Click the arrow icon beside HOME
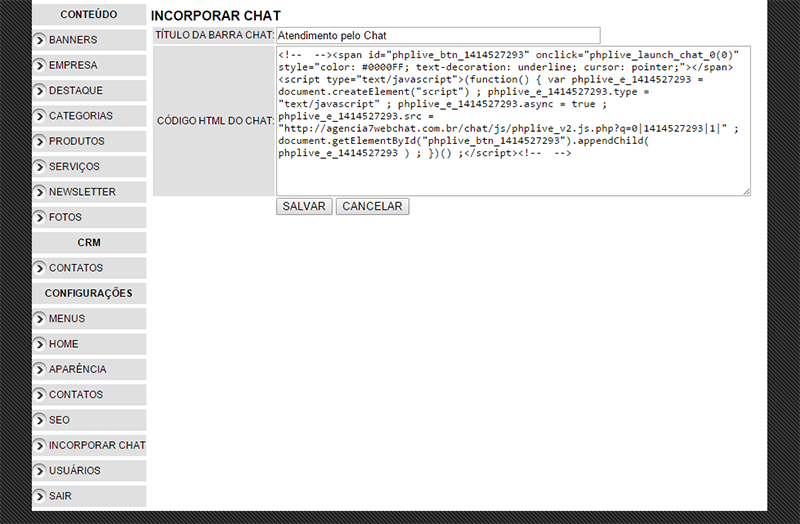The height and width of the screenshot is (524, 800). pyautogui.click(x=39, y=344)
